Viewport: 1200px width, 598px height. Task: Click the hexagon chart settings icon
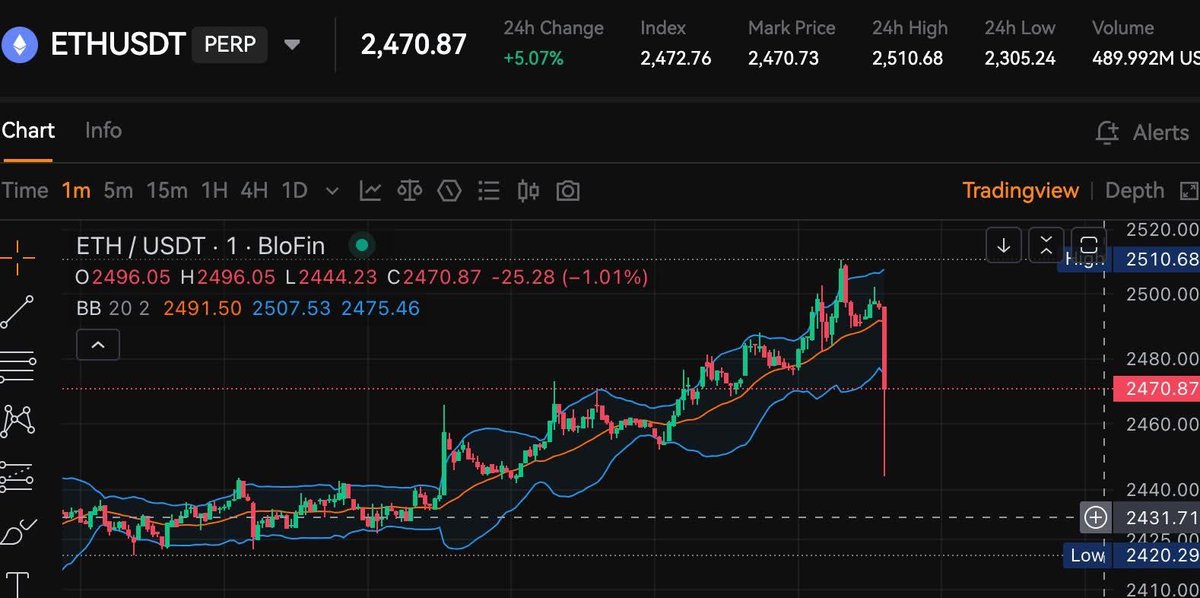click(449, 190)
